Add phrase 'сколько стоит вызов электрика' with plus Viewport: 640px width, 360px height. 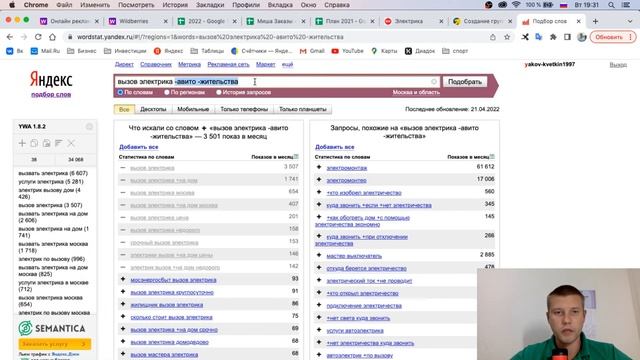[x=123, y=316]
